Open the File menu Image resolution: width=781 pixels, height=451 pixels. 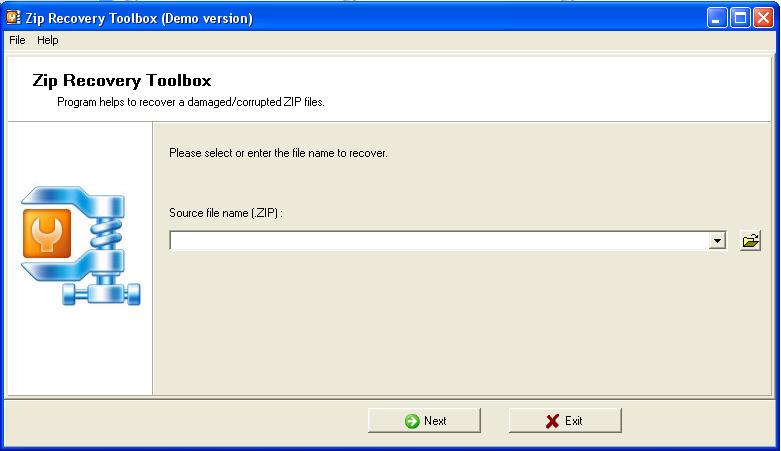[17, 40]
